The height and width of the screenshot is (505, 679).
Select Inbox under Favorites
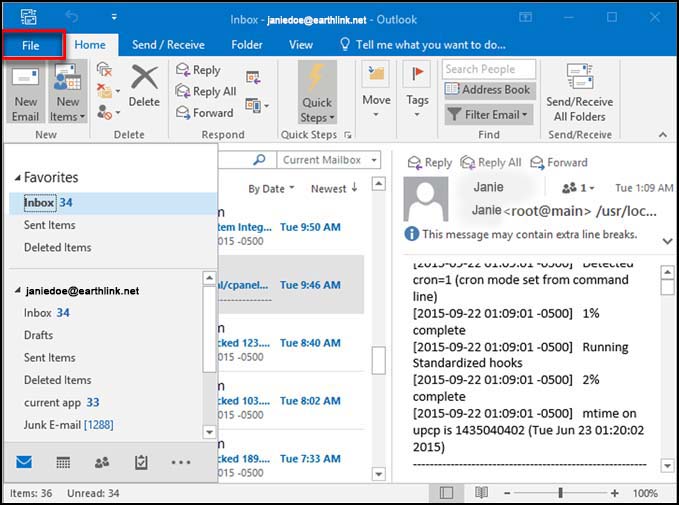[x=113, y=203]
